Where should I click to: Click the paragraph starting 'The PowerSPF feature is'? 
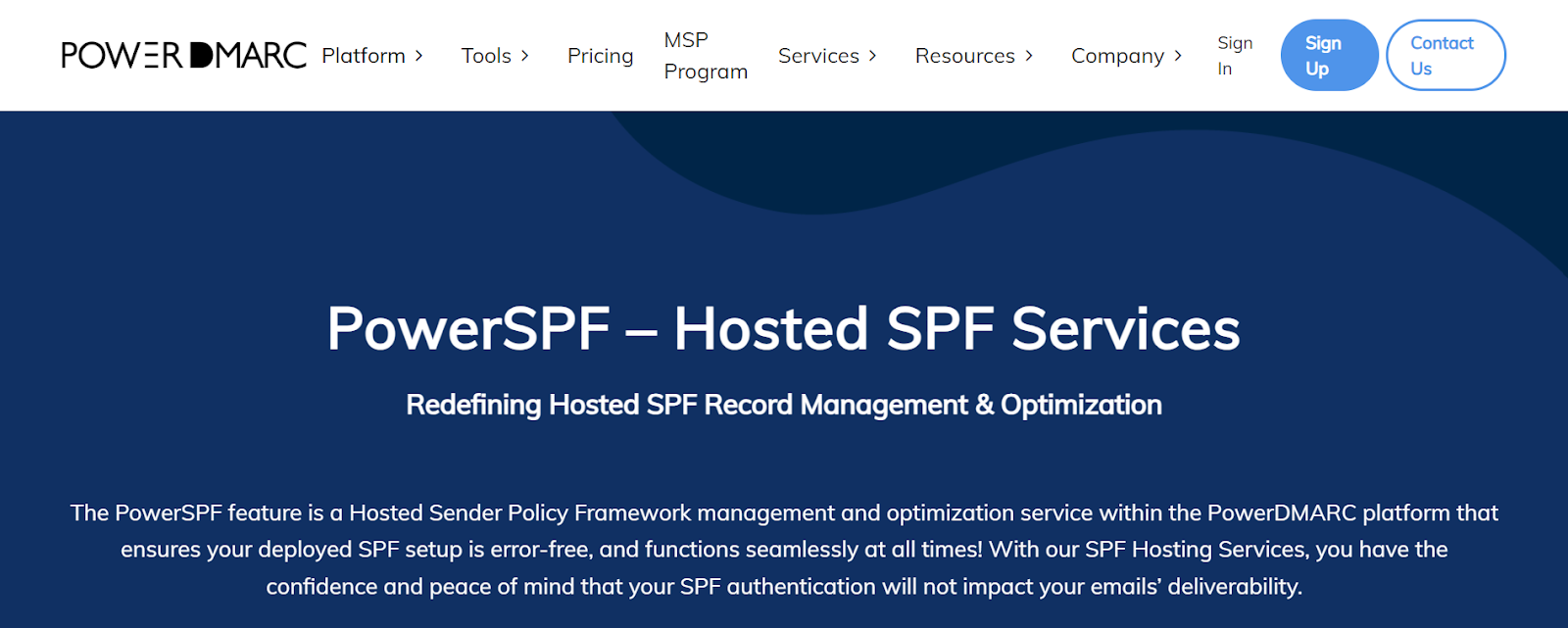click(784, 550)
